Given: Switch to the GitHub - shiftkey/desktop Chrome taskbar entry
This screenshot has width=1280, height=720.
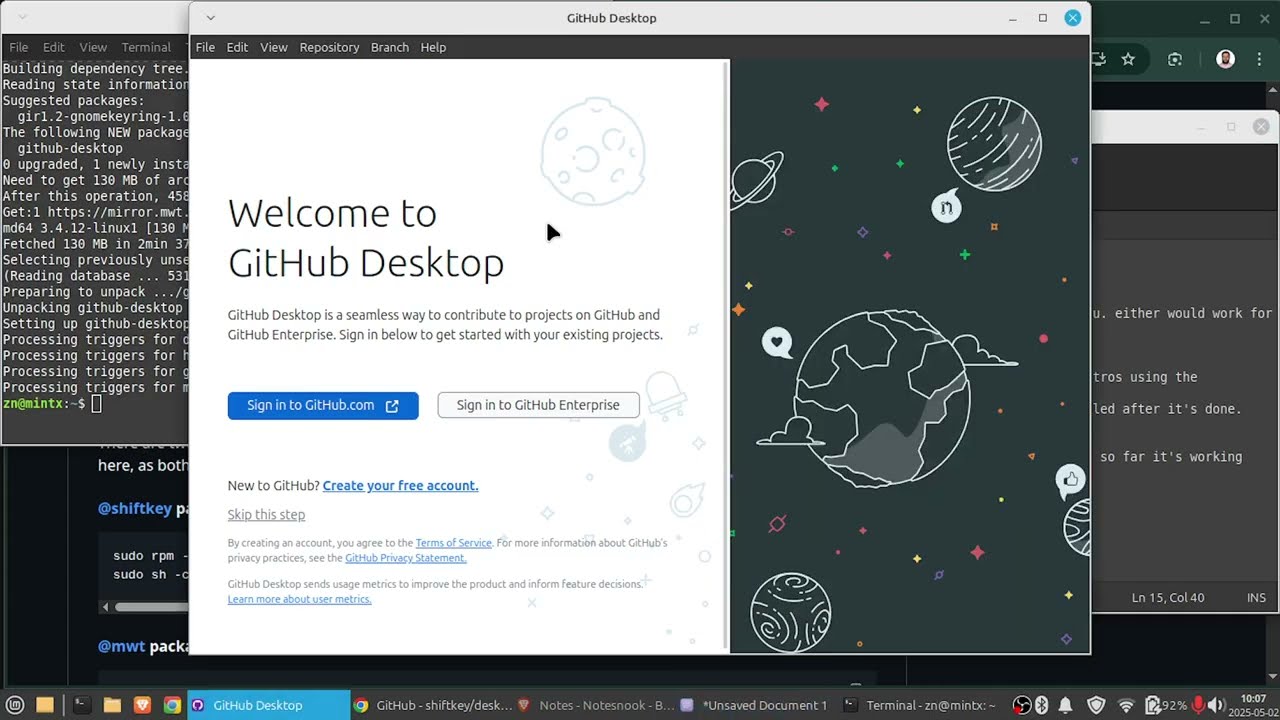Looking at the screenshot, I should coord(433,705).
